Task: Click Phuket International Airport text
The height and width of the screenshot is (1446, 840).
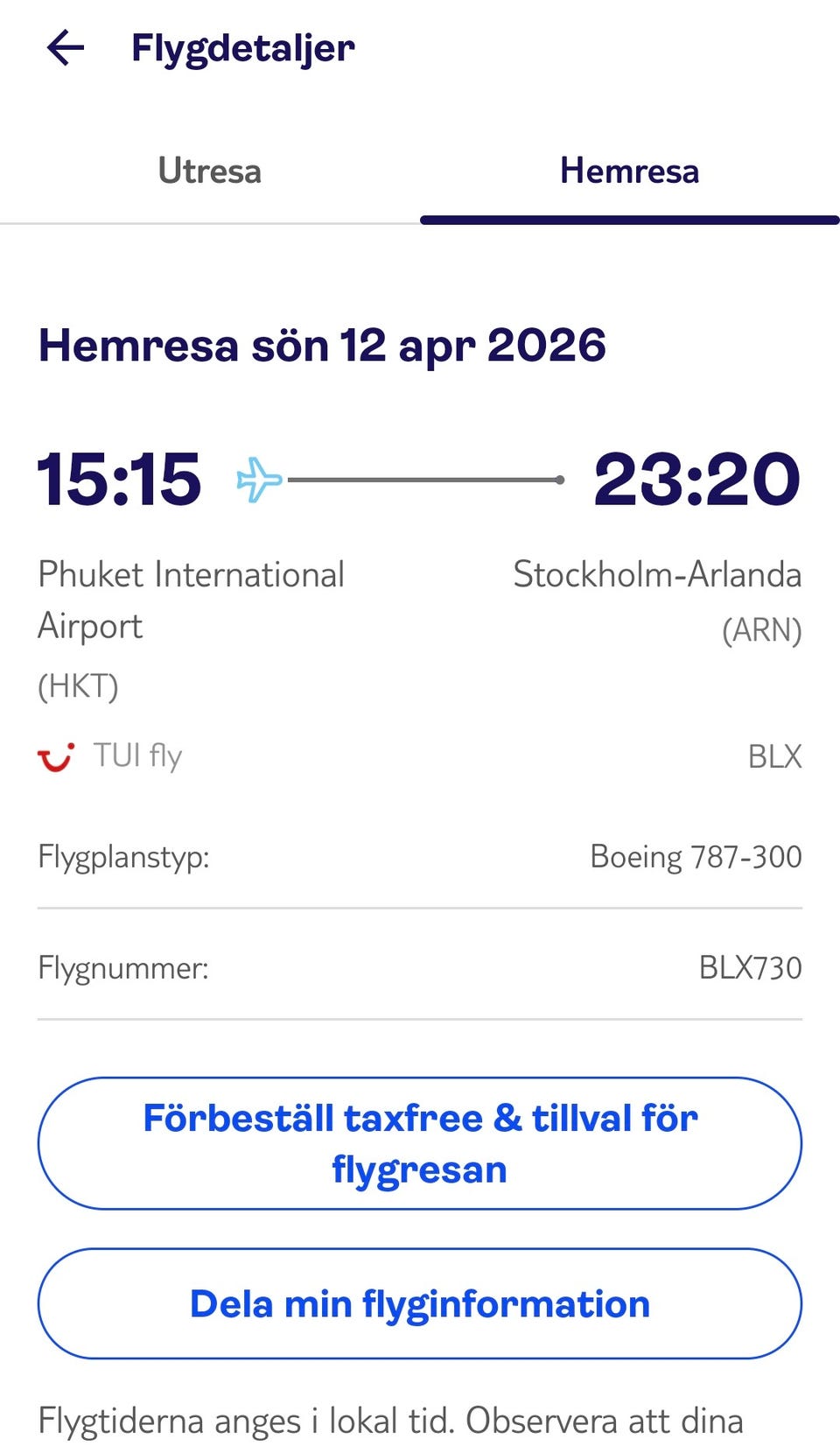Action: point(191,600)
